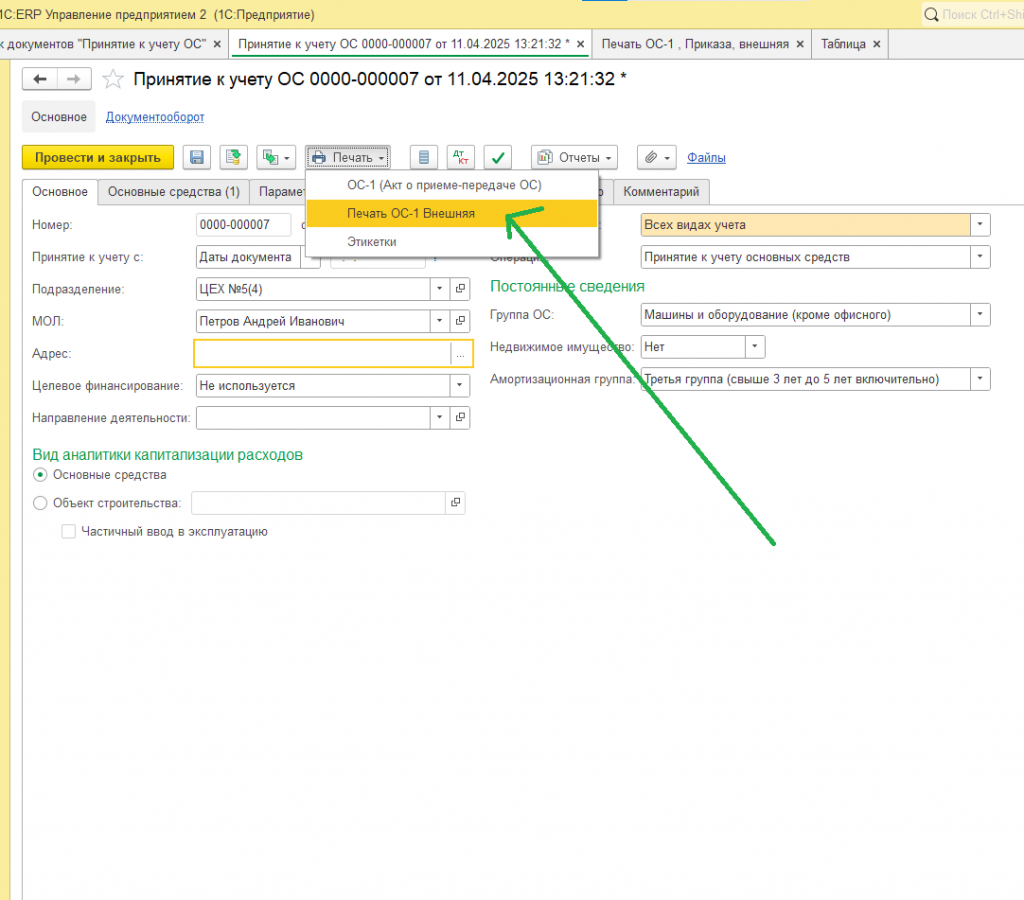The width and height of the screenshot is (1024, 900).
Task: Open the Документооборот link
Action: point(155,117)
